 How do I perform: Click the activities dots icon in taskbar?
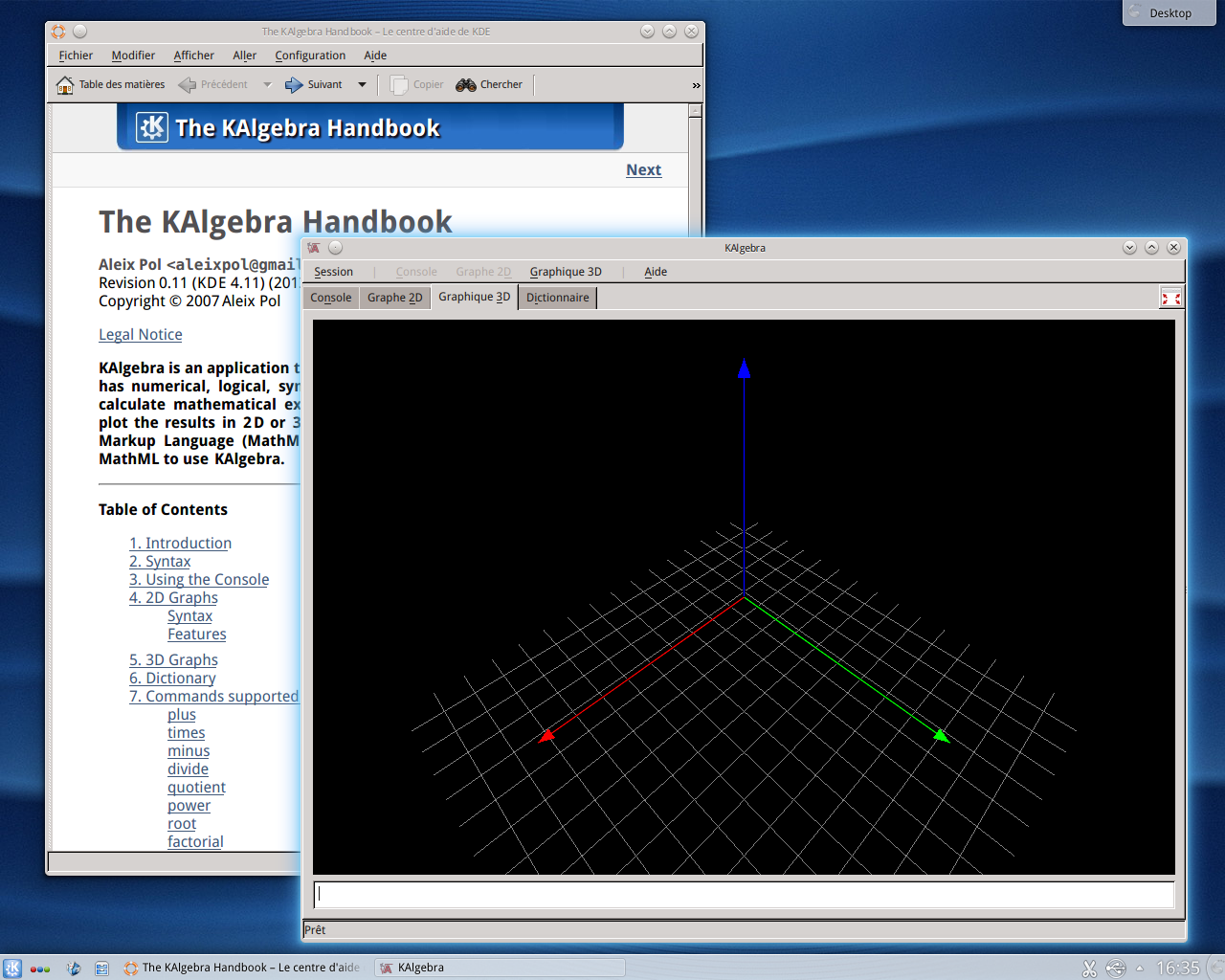[39, 969]
